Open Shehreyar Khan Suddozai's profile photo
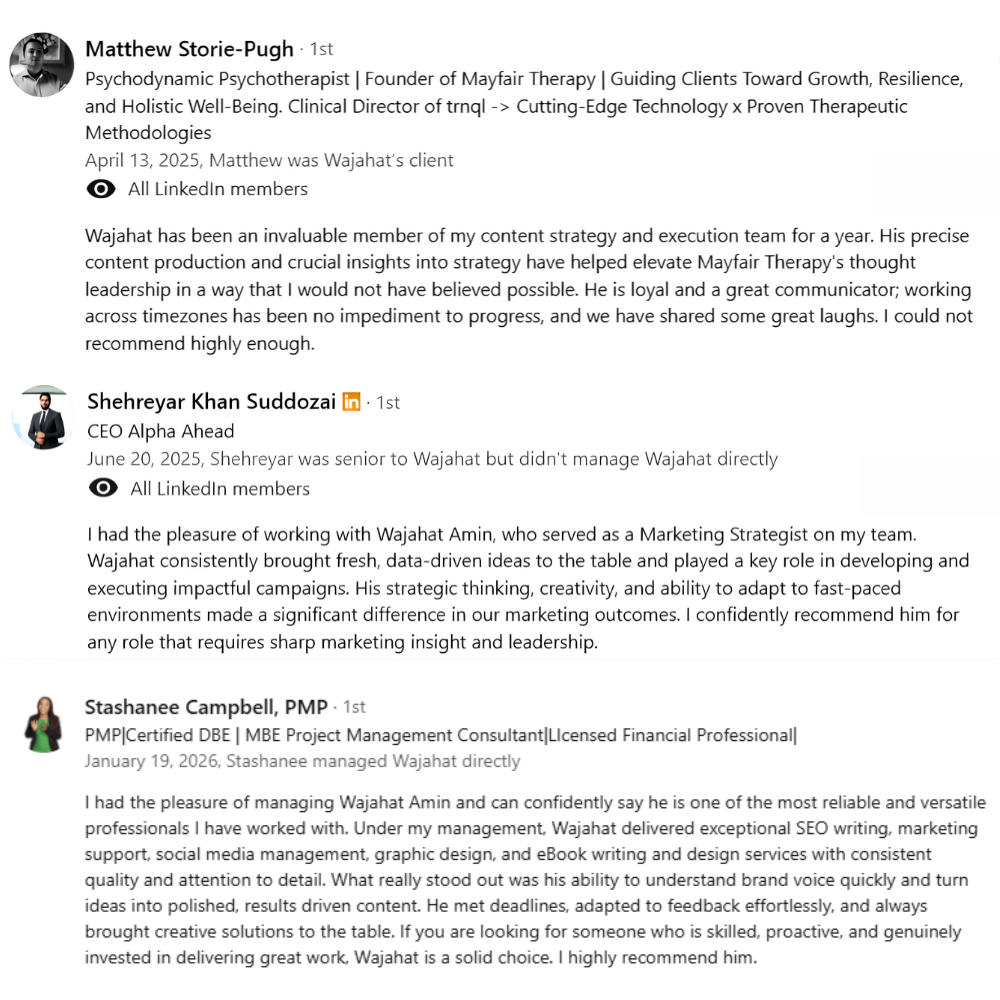 45,417
